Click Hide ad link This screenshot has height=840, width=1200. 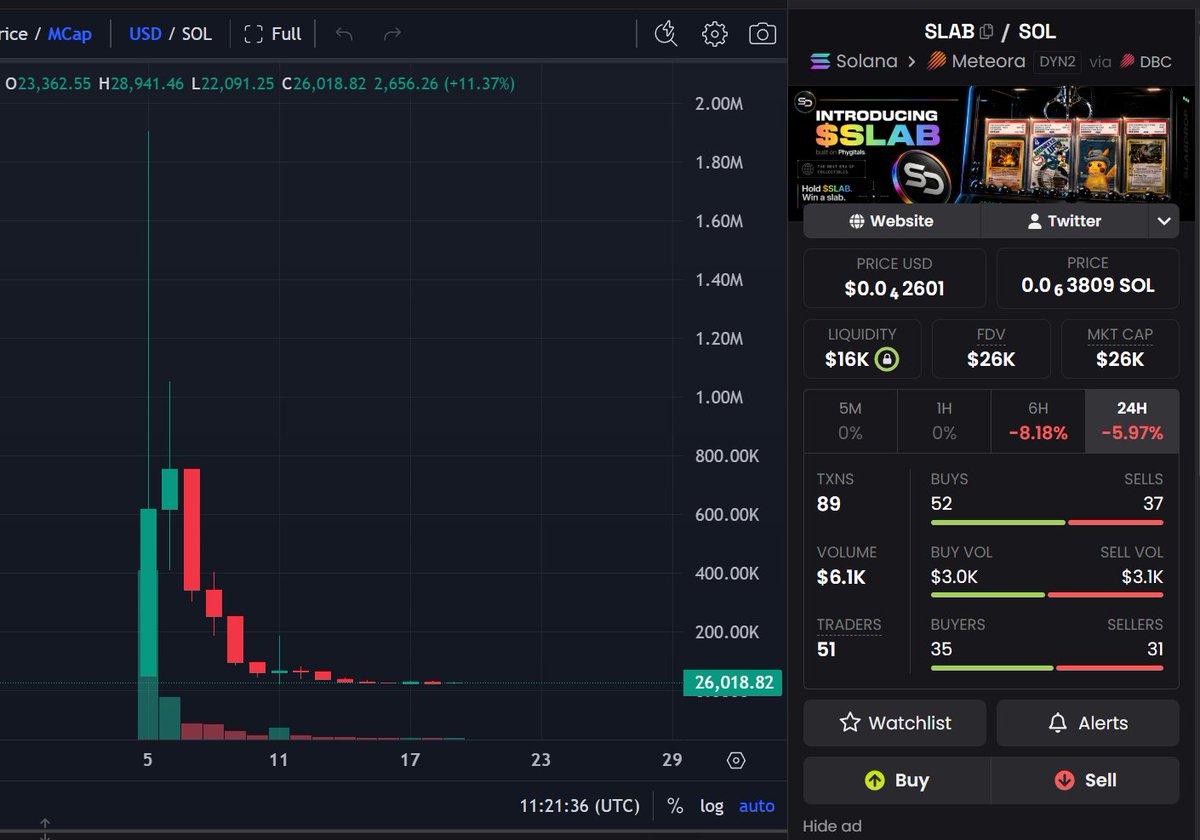(832, 826)
